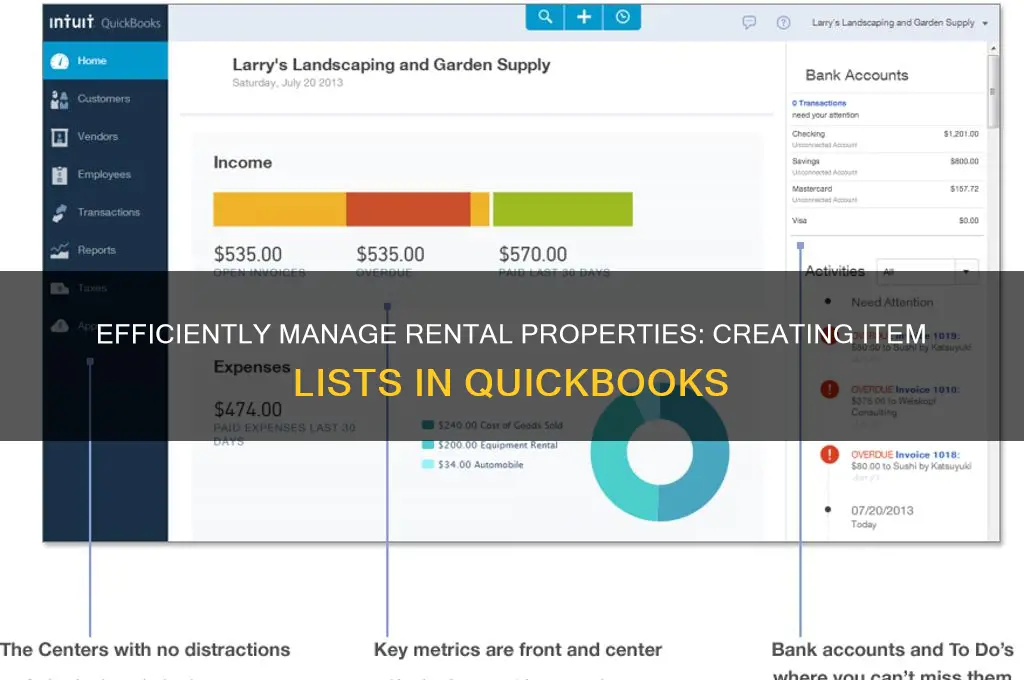
Task: Open the recent transactions clock icon
Action: click(x=622, y=16)
